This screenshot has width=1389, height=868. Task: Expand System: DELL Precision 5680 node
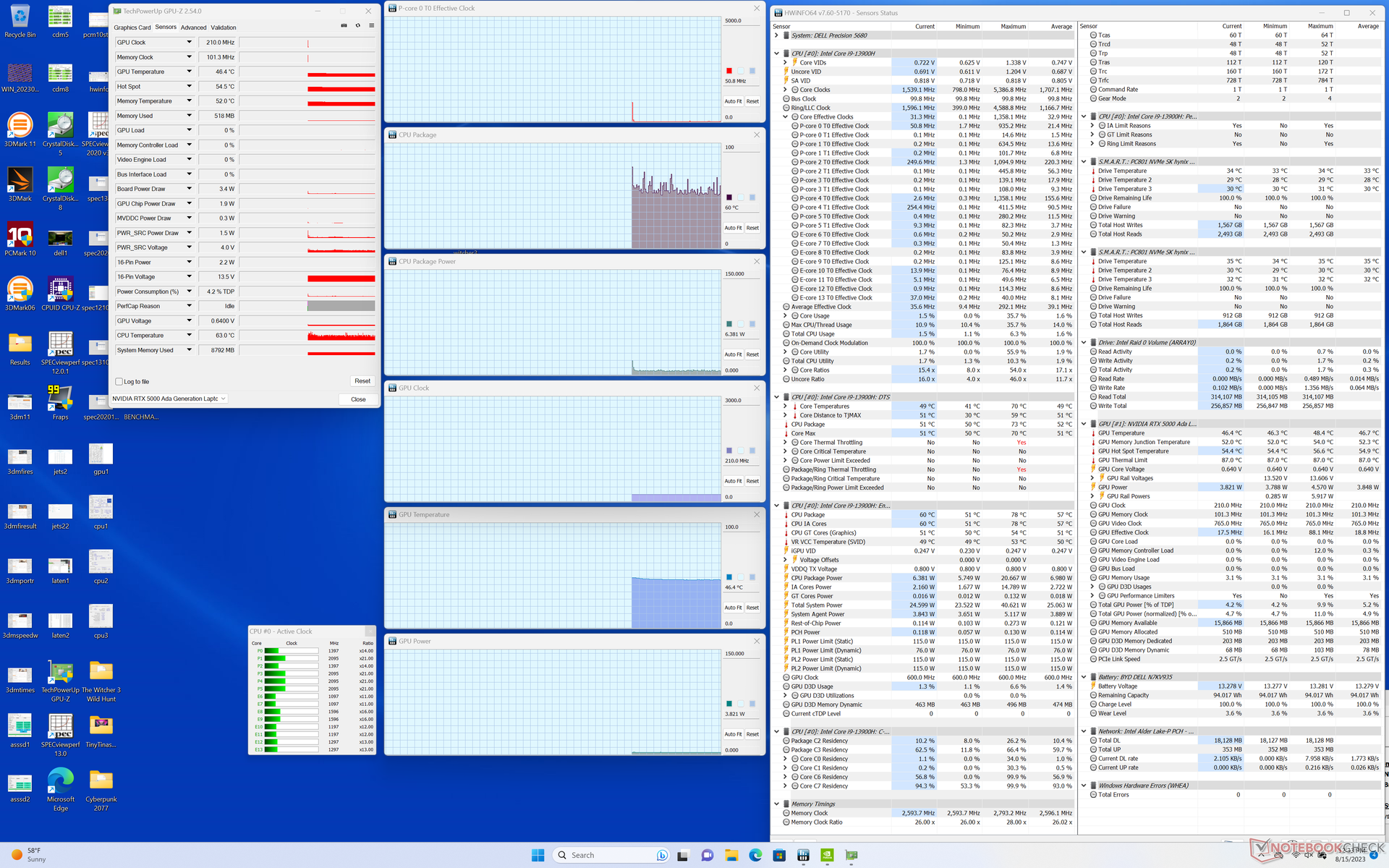tap(777, 35)
